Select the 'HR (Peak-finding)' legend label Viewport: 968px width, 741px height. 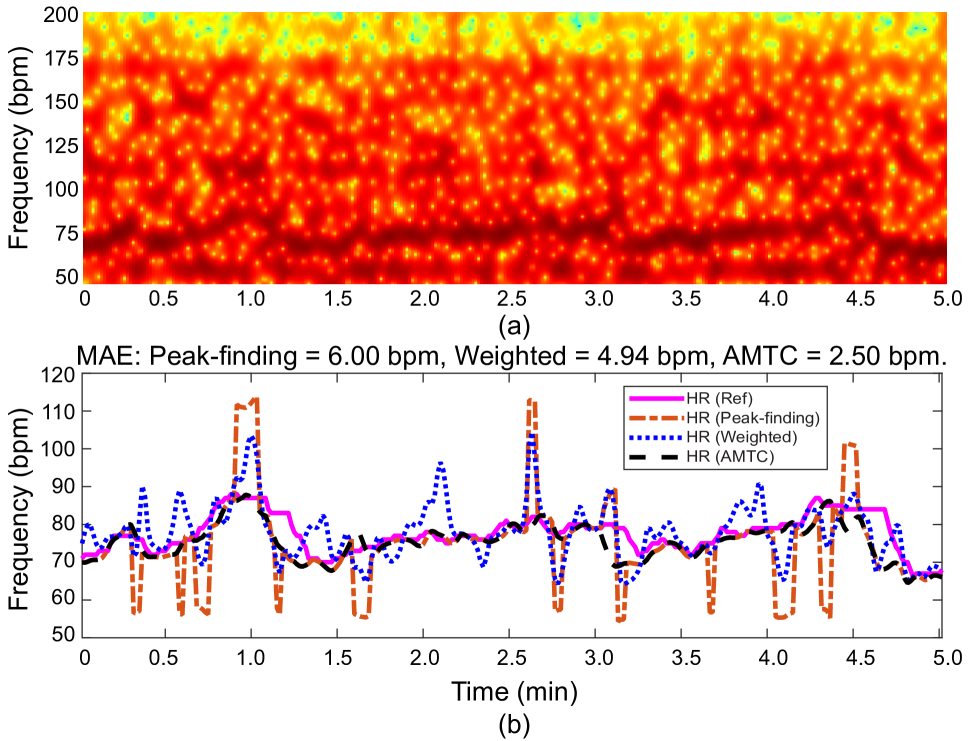[x=753, y=418]
